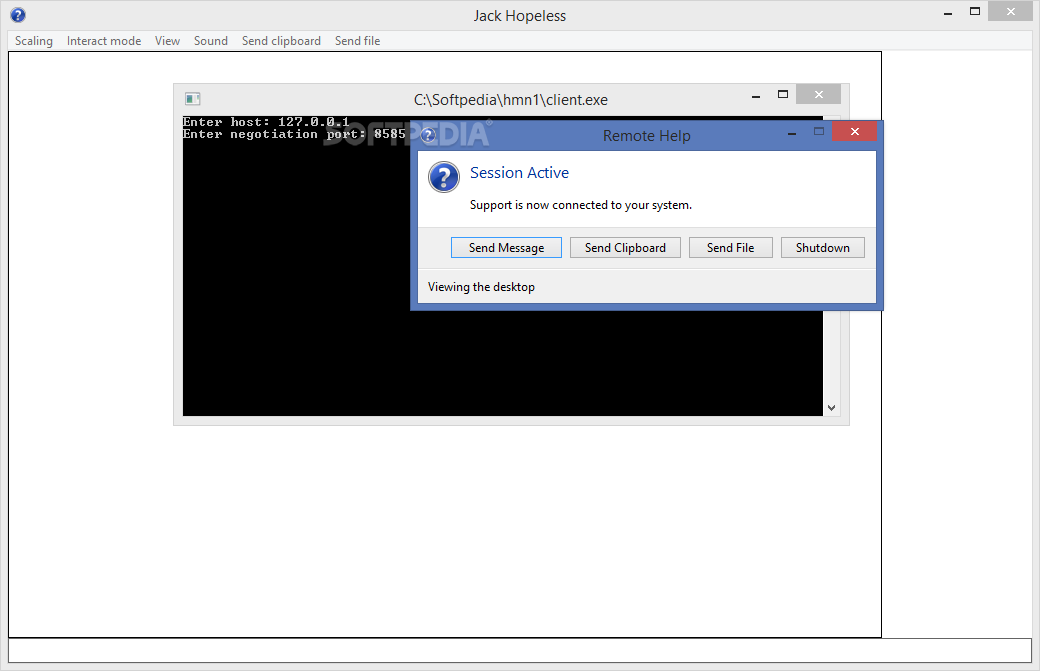Viewport: 1040px width, 671px height.
Task: Click the 'Enter host: 127.0.0.1' console line
Action: tap(266, 122)
